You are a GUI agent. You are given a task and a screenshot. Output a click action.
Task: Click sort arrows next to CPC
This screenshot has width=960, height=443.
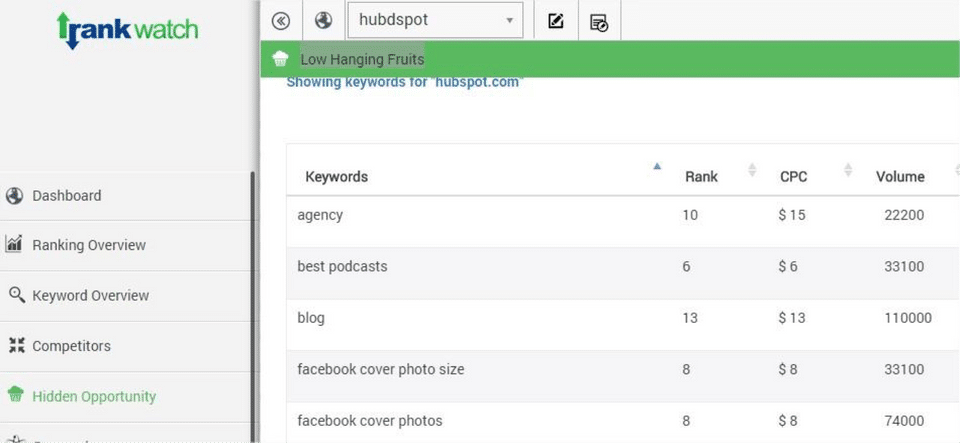pos(848,170)
